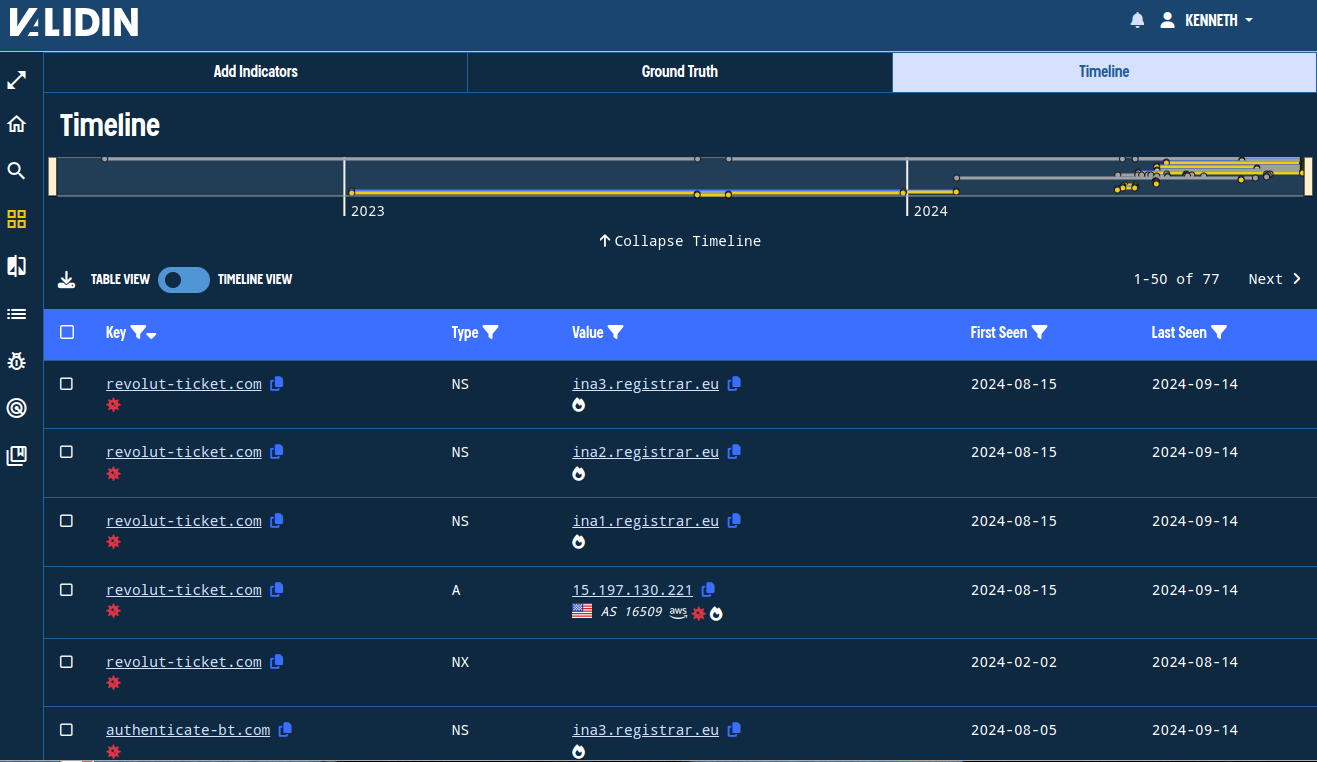1317x762 pixels.
Task: Check the ina2.registrar.eu row checkbox
Action: (67, 452)
